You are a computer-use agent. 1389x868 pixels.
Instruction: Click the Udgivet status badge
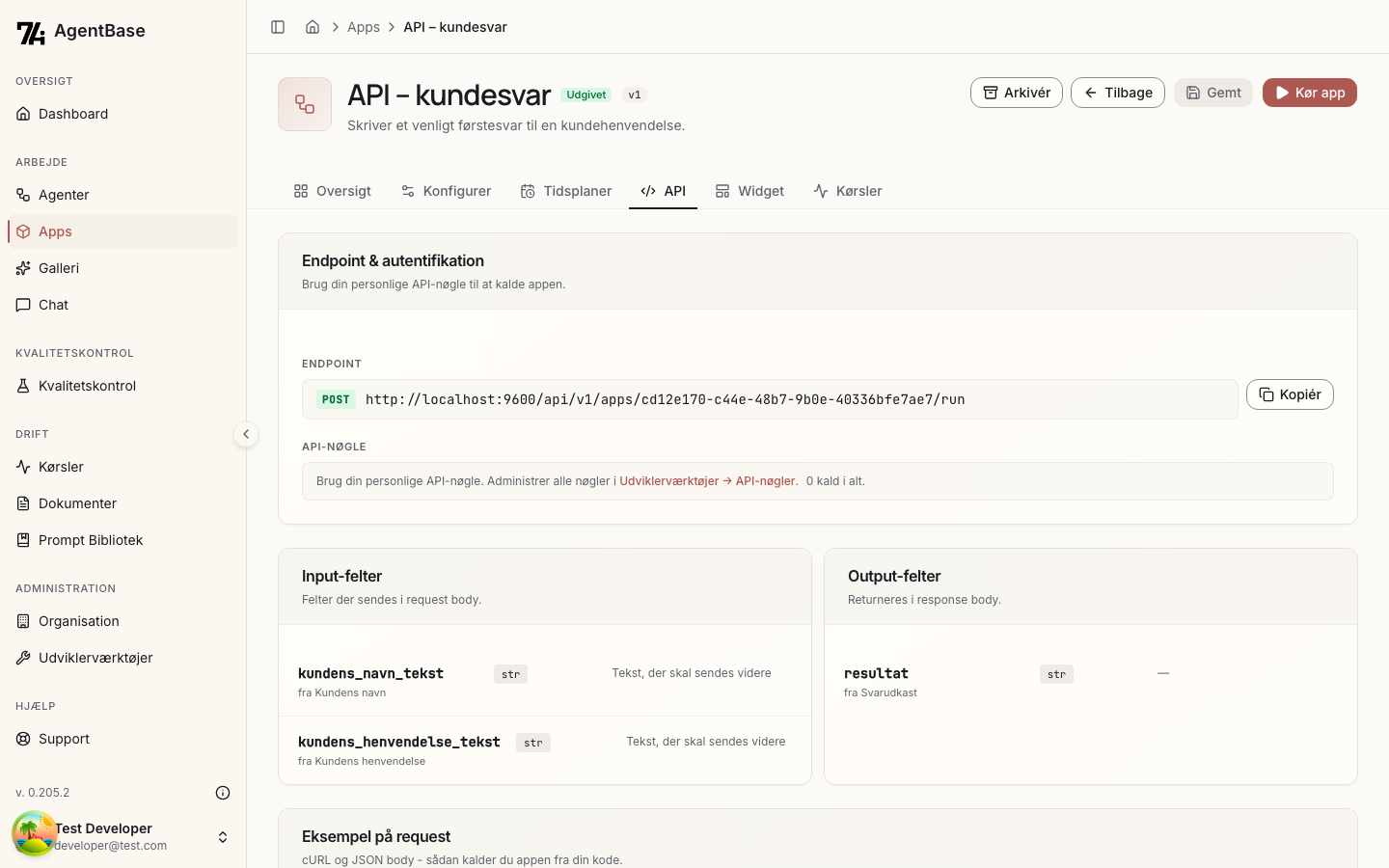click(586, 95)
